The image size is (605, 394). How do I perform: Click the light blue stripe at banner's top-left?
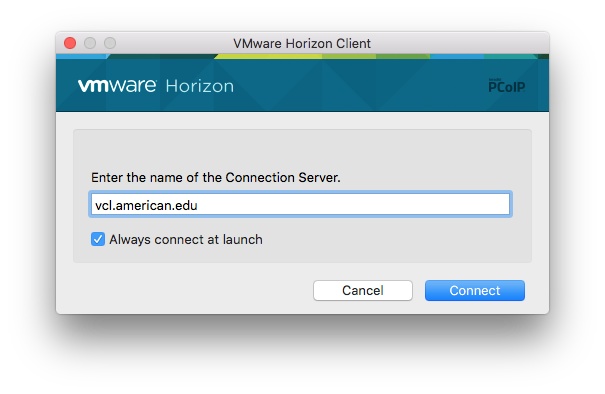(81, 56)
